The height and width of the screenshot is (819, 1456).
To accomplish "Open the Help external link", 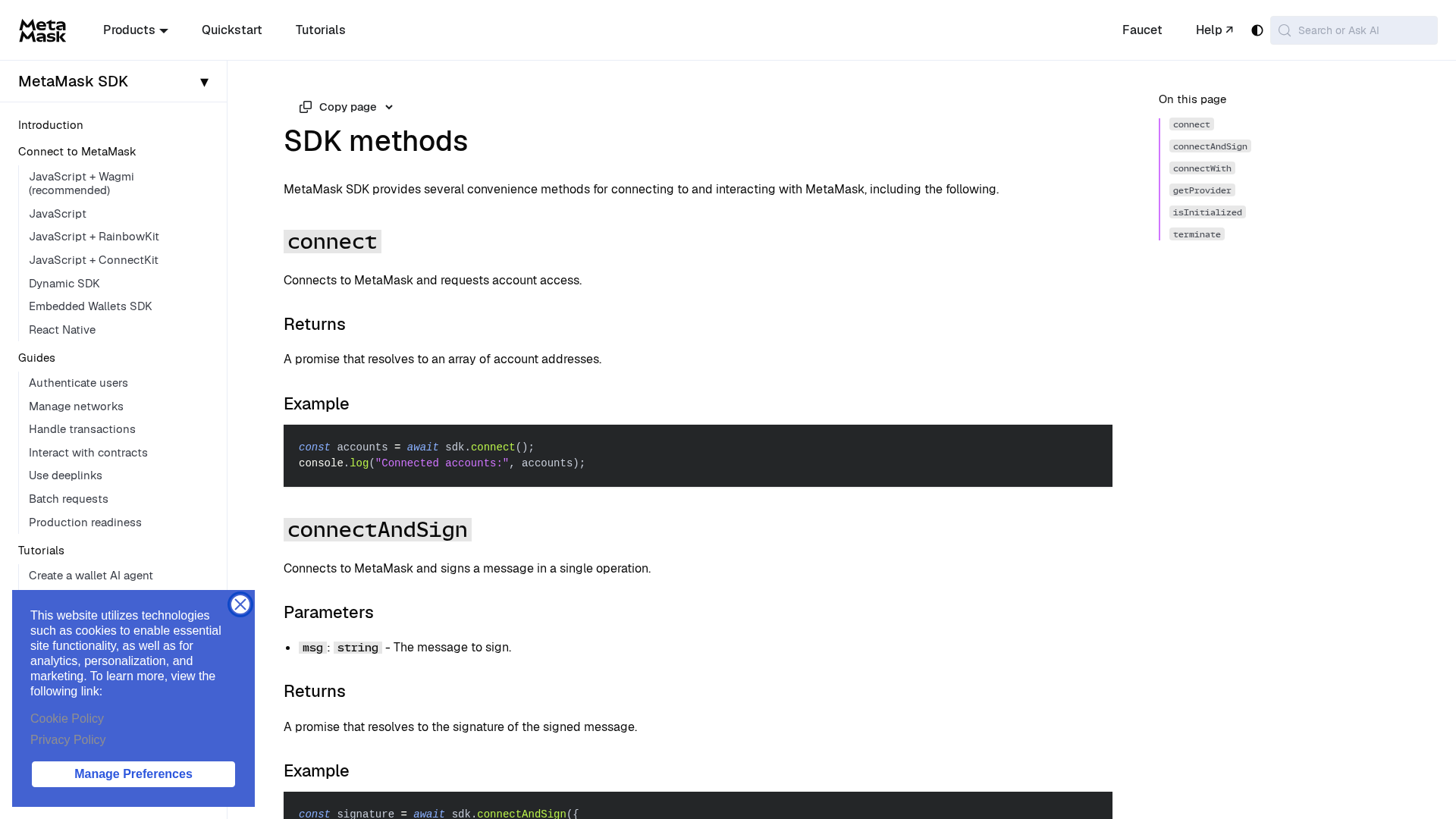I will pyautogui.click(x=1215, y=30).
